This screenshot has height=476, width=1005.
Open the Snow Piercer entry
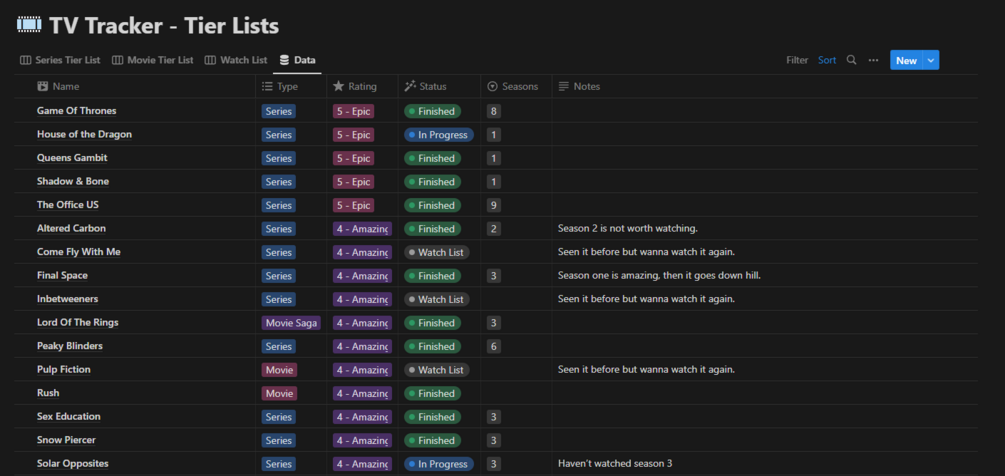click(x=66, y=440)
